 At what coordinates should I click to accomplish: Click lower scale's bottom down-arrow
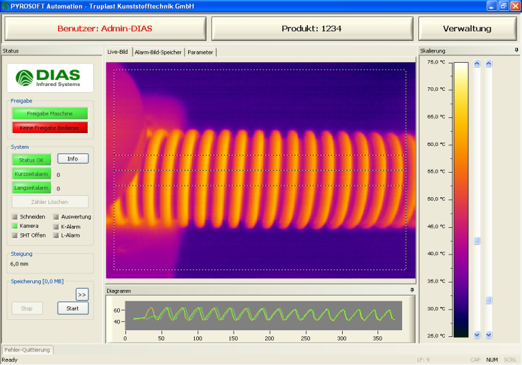click(489, 335)
